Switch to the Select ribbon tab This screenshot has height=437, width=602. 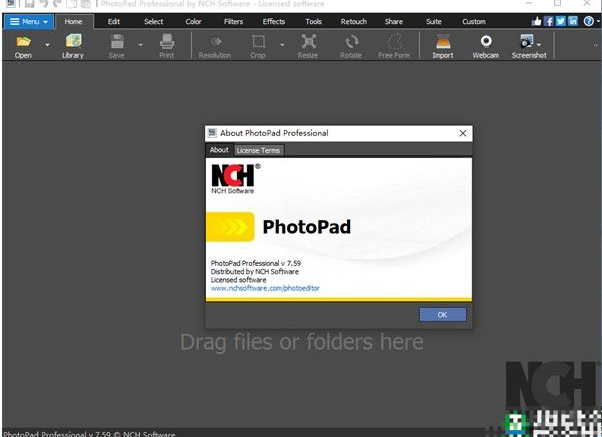pos(154,22)
